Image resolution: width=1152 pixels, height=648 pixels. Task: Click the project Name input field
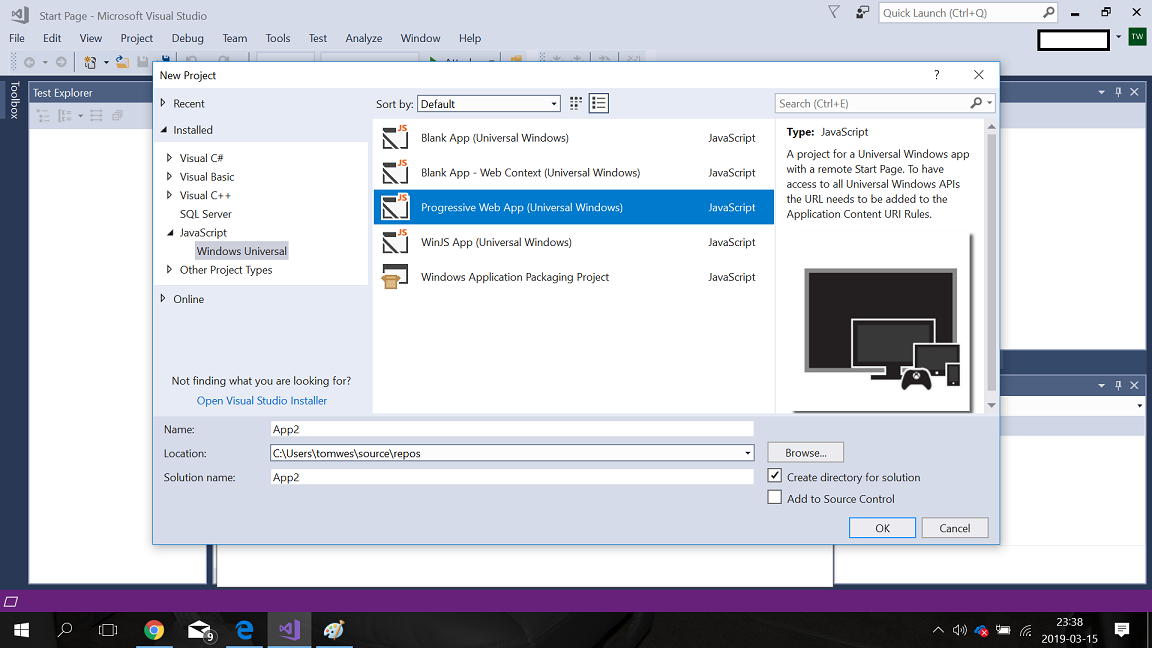point(512,429)
